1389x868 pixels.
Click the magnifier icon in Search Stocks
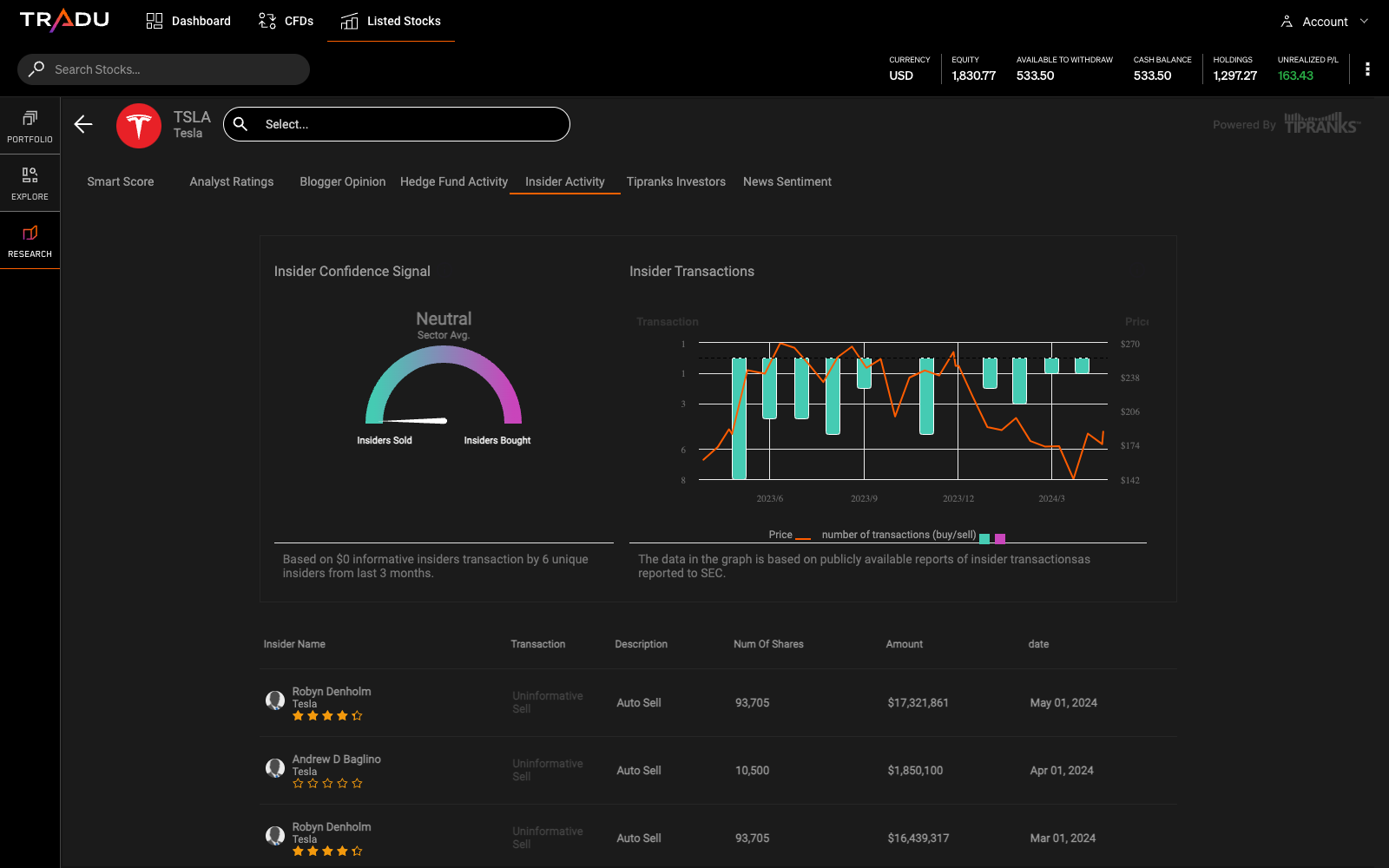tap(36, 69)
